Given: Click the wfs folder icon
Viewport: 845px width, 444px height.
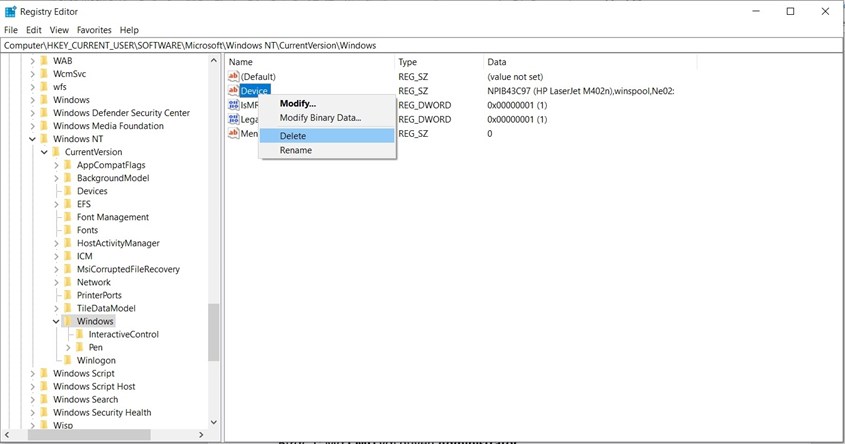Looking at the screenshot, I should pyautogui.click(x=44, y=87).
